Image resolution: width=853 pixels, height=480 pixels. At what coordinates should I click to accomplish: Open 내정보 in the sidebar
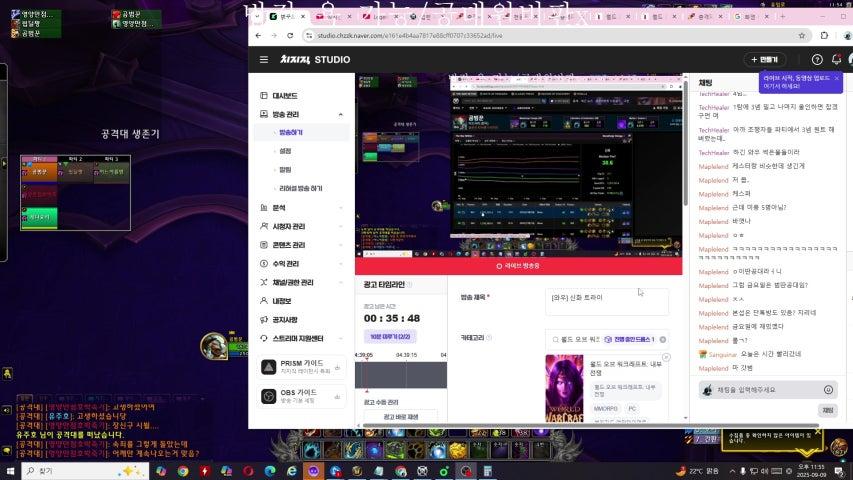(282, 301)
